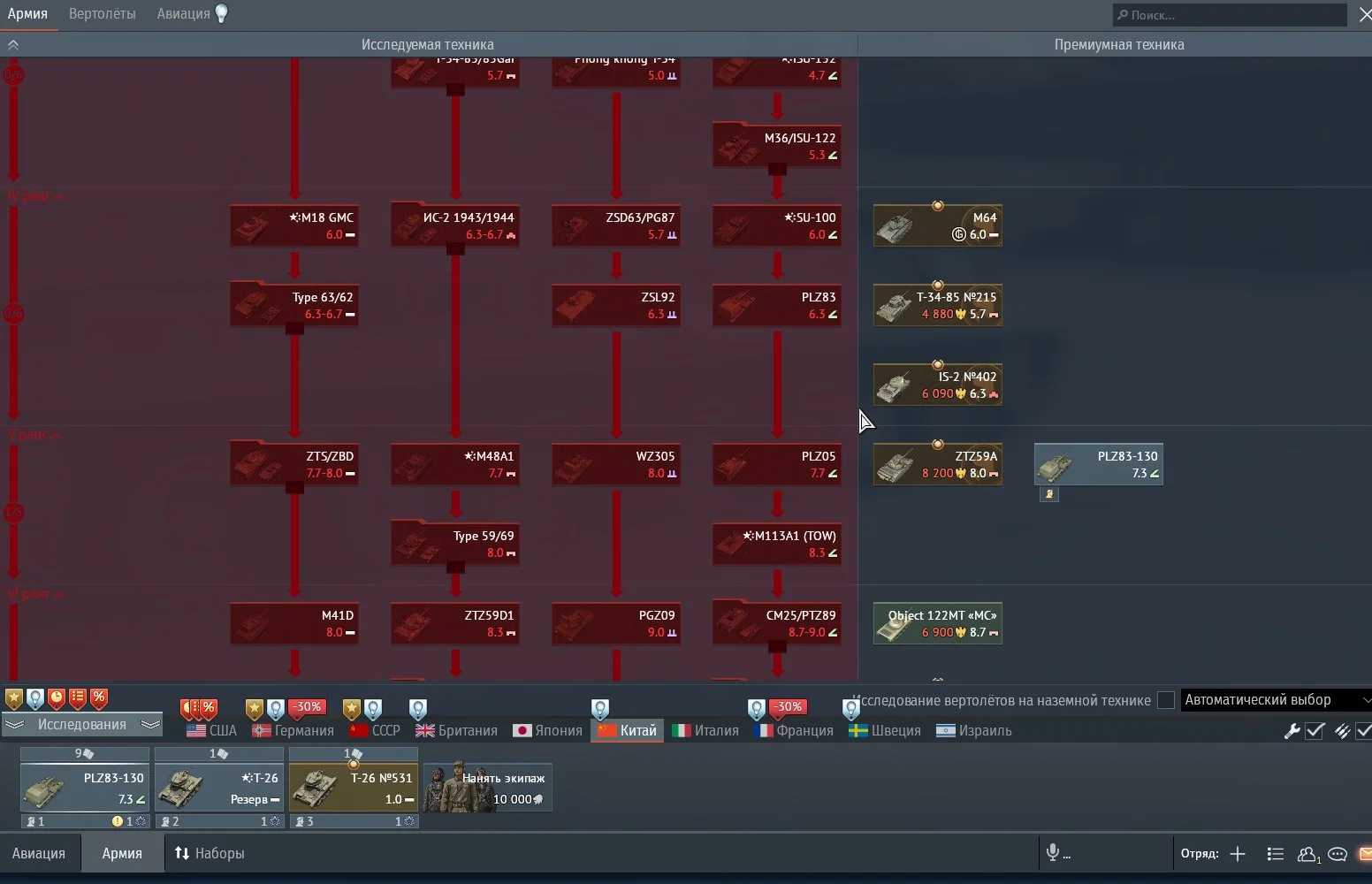1372x884 pixels.
Task: Enable helicopter research on ground vehicles checkbox
Action: click(x=1166, y=700)
